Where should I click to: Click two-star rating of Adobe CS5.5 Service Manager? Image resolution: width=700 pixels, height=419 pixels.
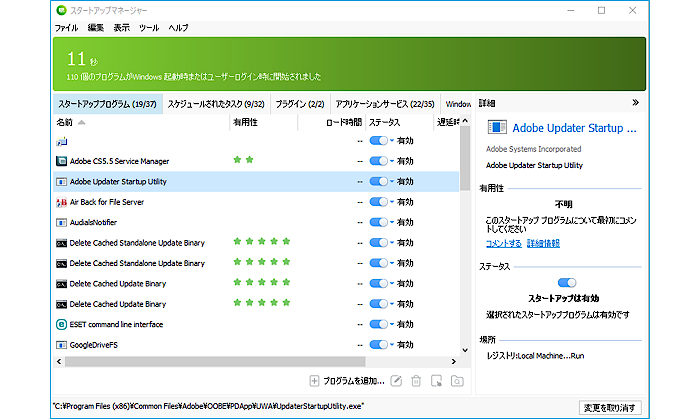click(x=243, y=160)
